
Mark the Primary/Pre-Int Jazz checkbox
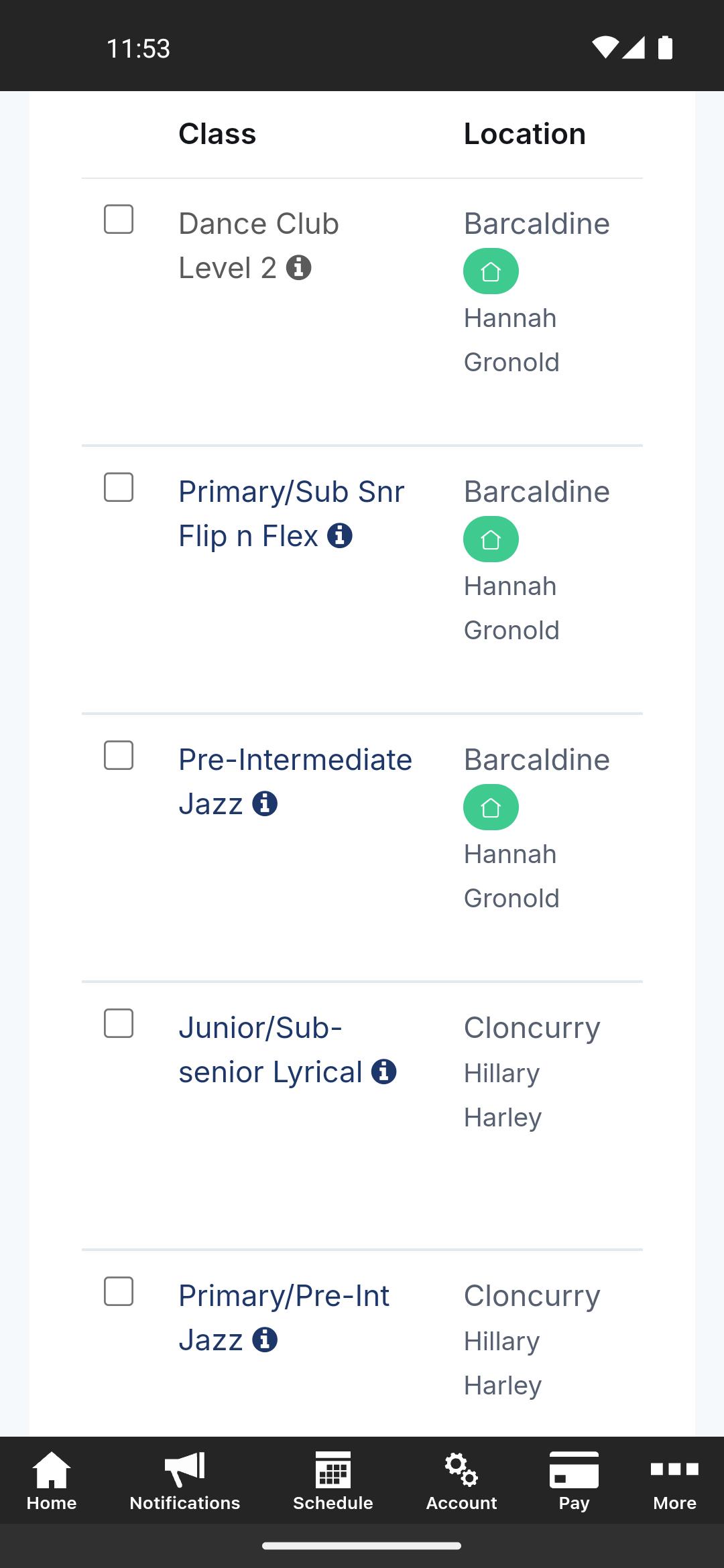(x=119, y=1292)
